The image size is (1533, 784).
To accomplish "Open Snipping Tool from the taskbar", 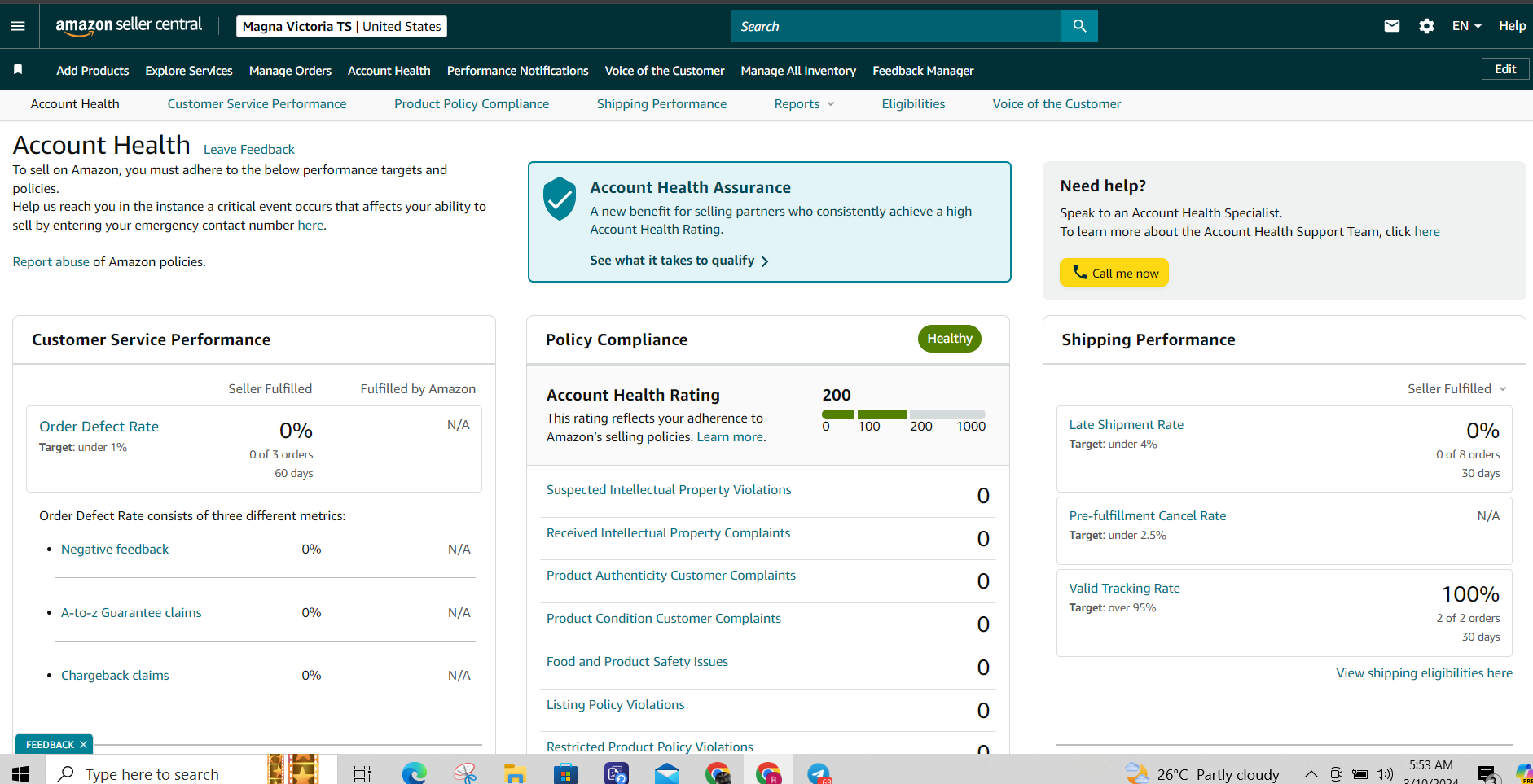I will pyautogui.click(x=465, y=773).
